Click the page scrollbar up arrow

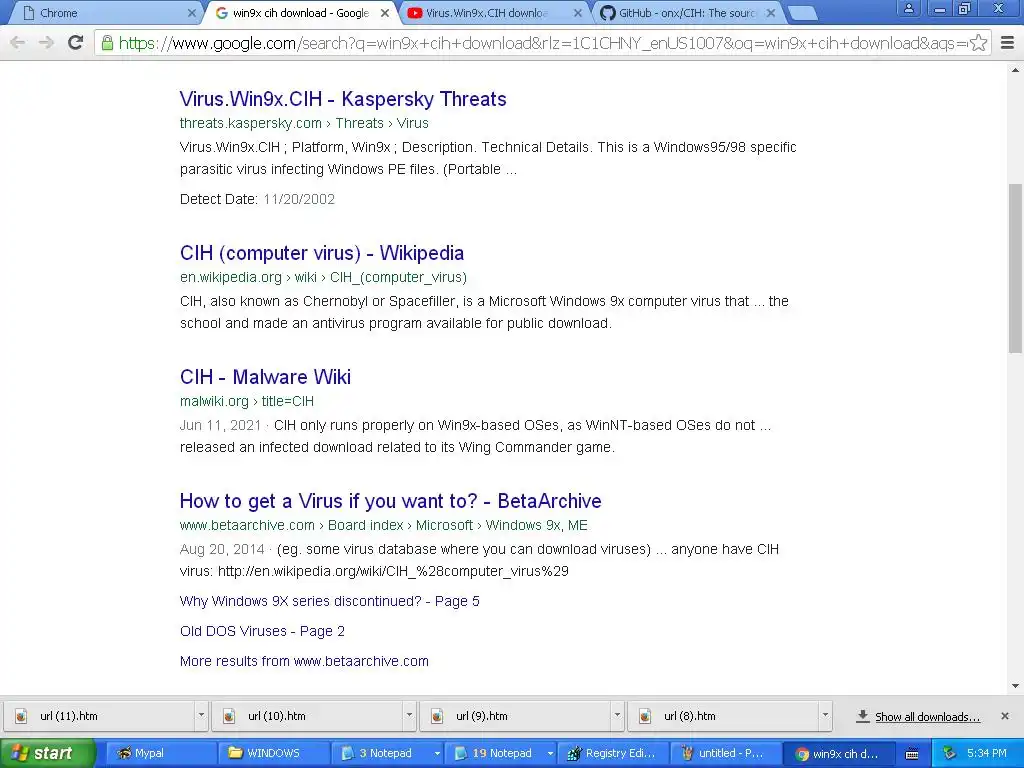tap(1016, 70)
